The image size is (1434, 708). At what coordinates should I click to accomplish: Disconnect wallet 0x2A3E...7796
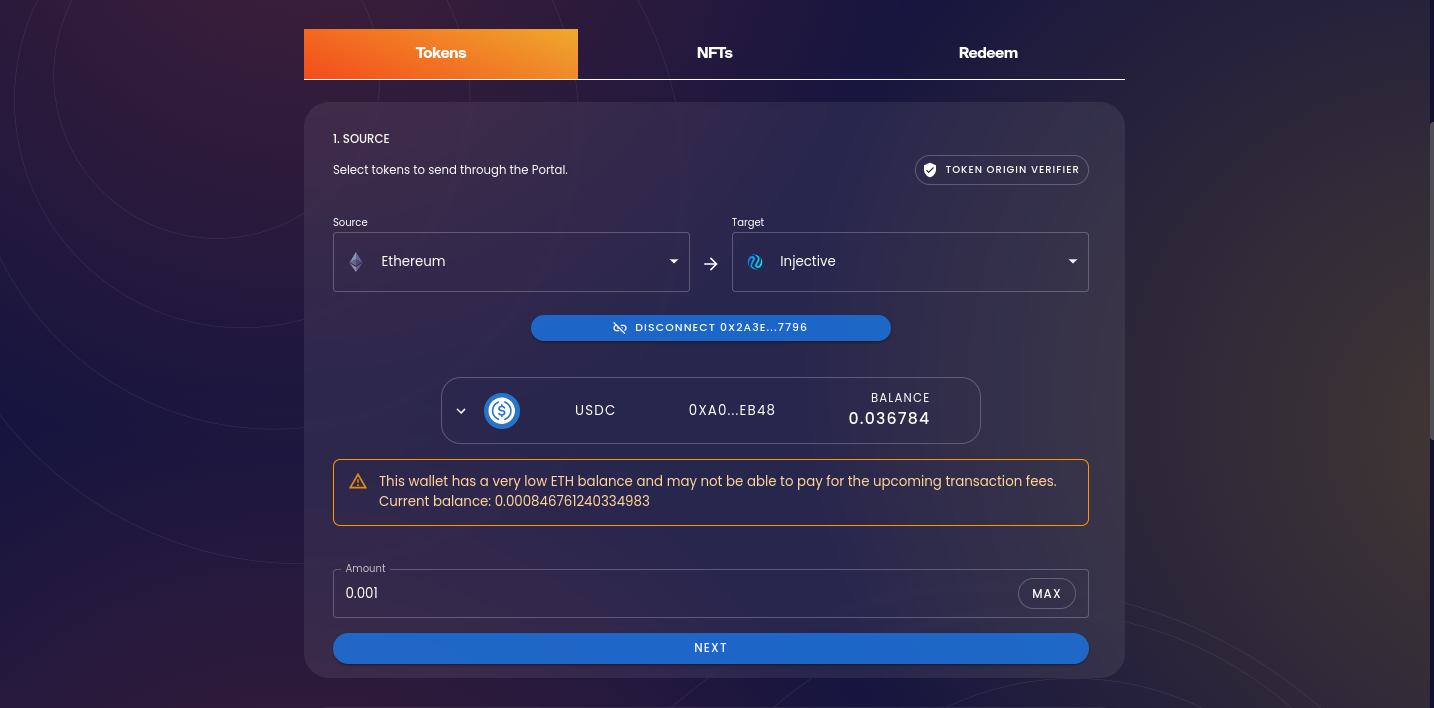(x=710, y=328)
